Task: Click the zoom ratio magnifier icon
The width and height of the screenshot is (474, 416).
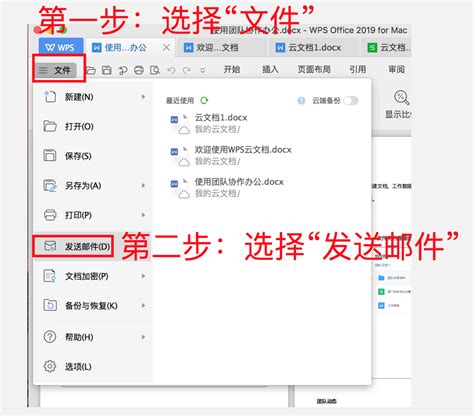Action: [x=401, y=97]
